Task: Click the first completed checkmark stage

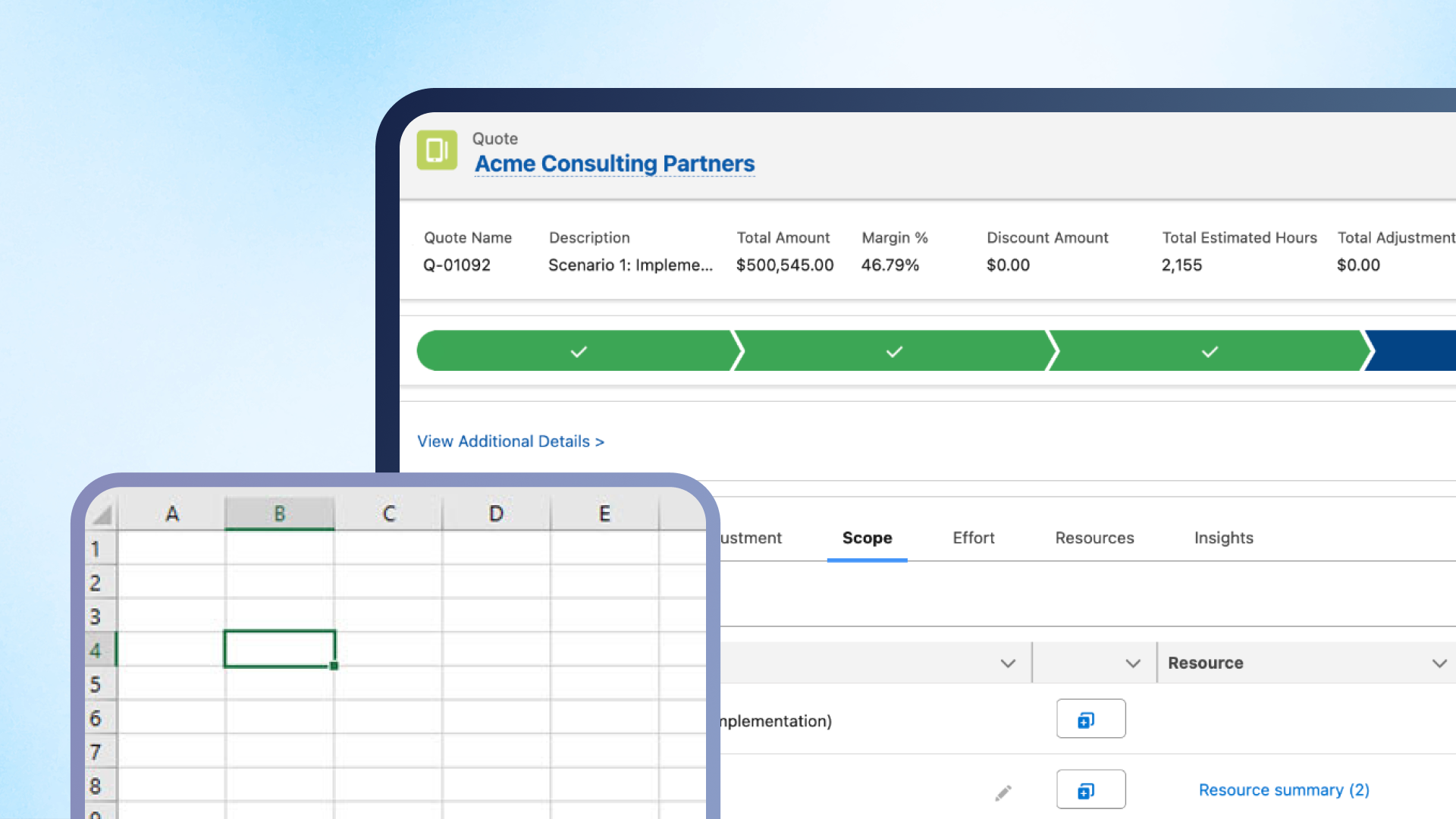Action: [578, 351]
